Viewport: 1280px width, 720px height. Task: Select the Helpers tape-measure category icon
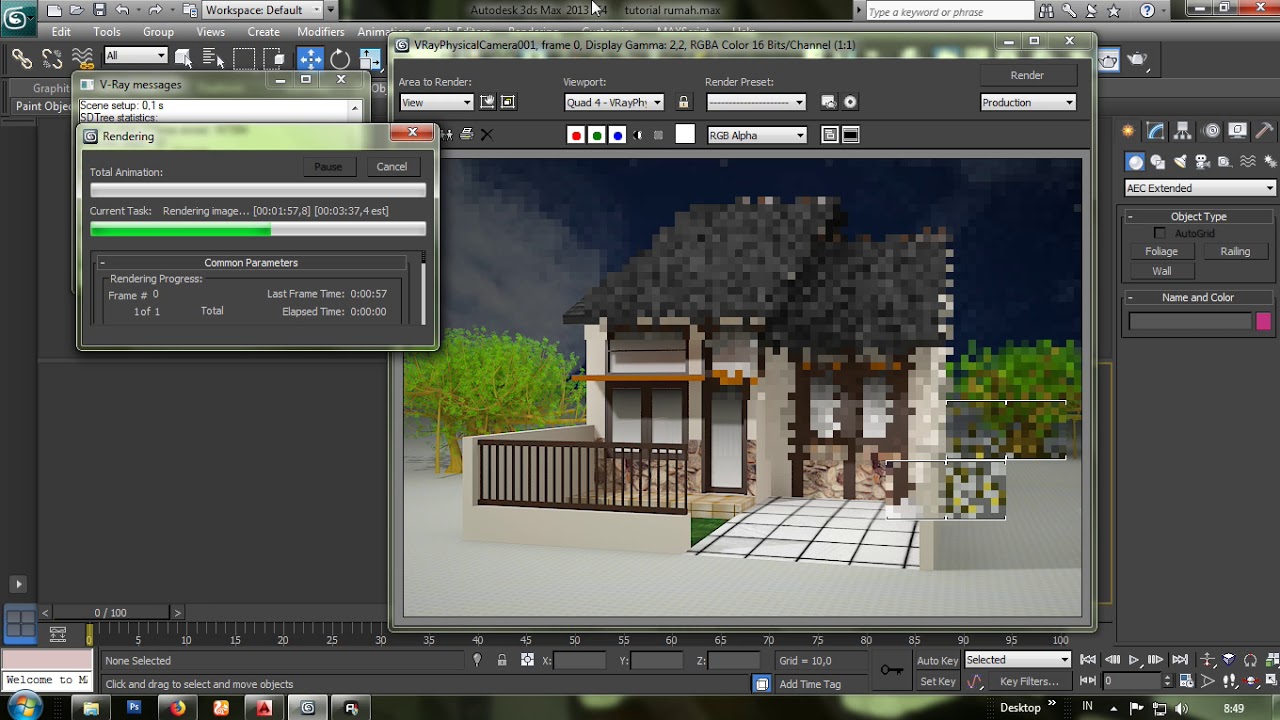[1225, 162]
